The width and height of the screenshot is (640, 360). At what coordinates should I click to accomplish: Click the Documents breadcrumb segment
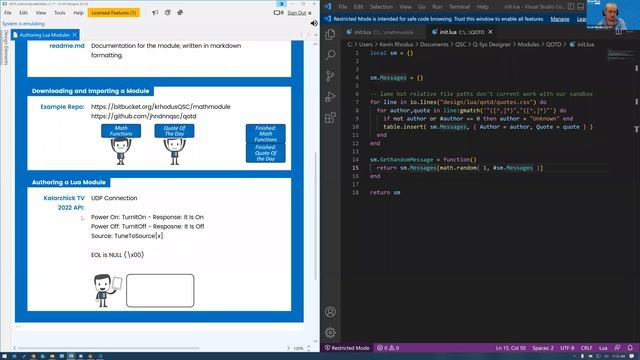(x=434, y=44)
